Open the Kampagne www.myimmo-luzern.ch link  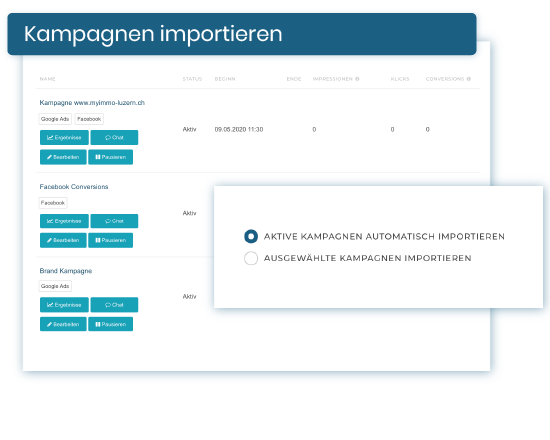pos(92,103)
